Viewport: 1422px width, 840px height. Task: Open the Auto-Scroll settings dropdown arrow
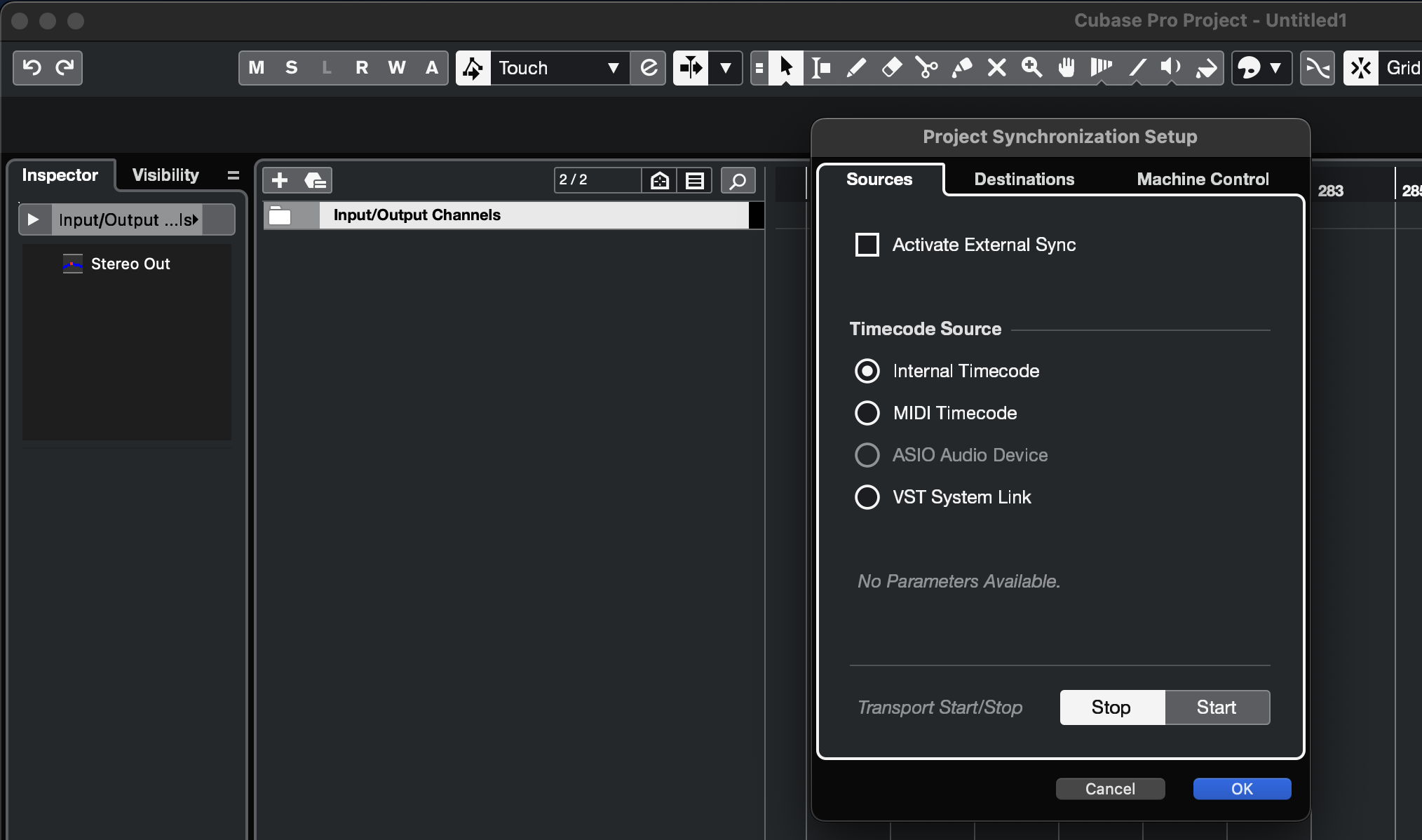coord(726,68)
